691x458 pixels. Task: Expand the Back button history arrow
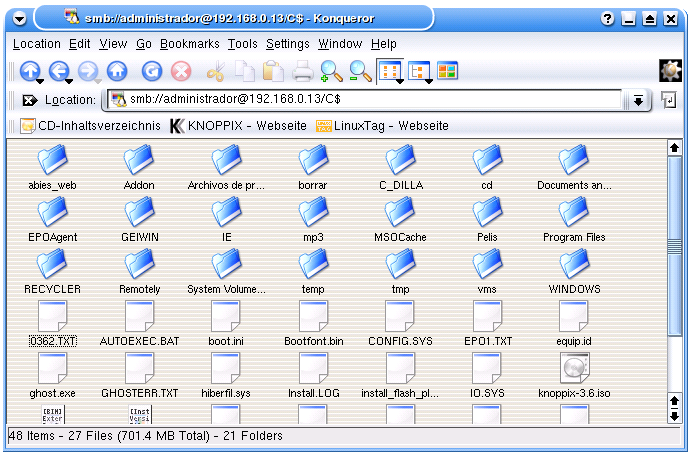point(69,82)
